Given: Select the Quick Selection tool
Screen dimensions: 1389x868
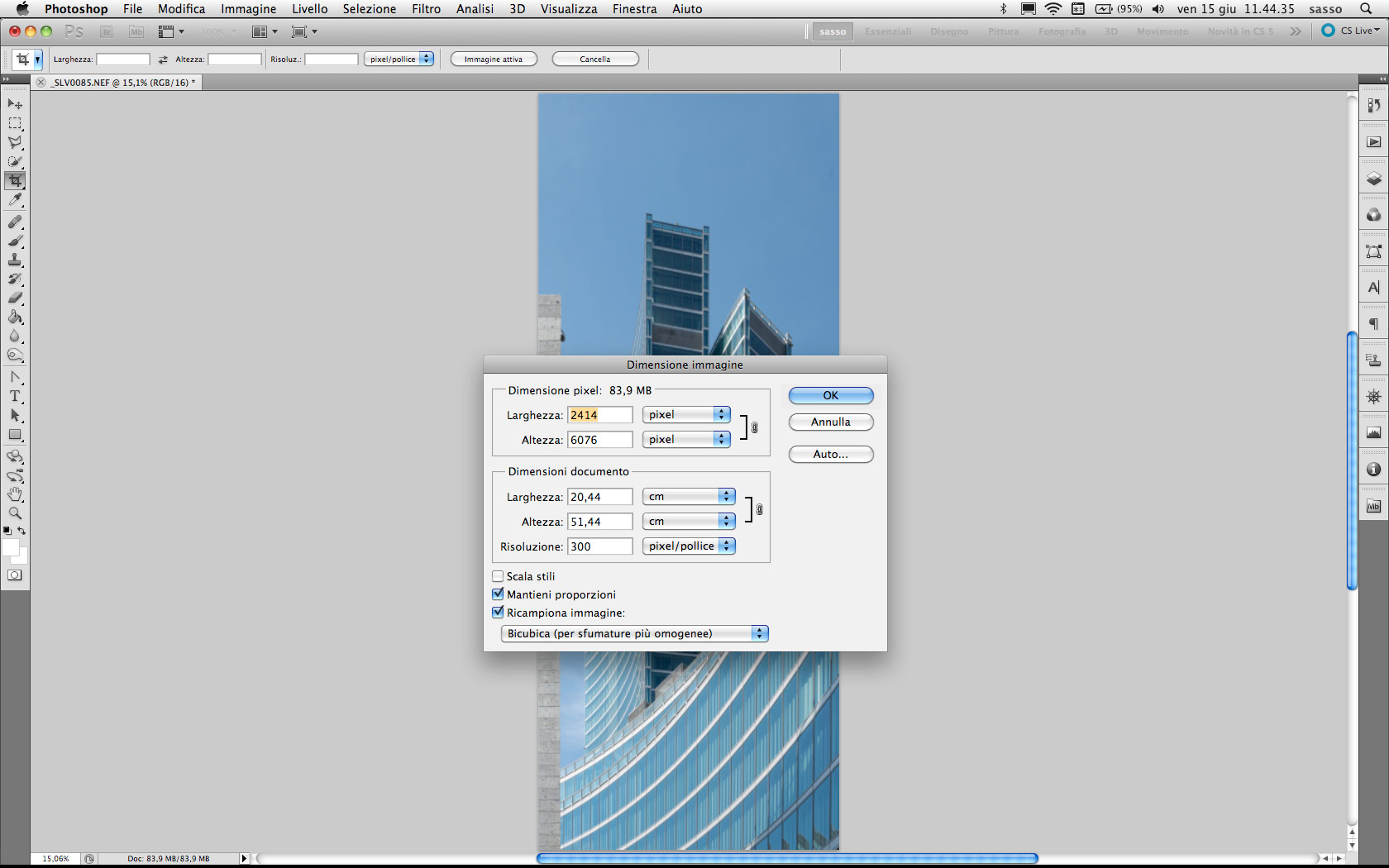Looking at the screenshot, I should click(x=15, y=161).
